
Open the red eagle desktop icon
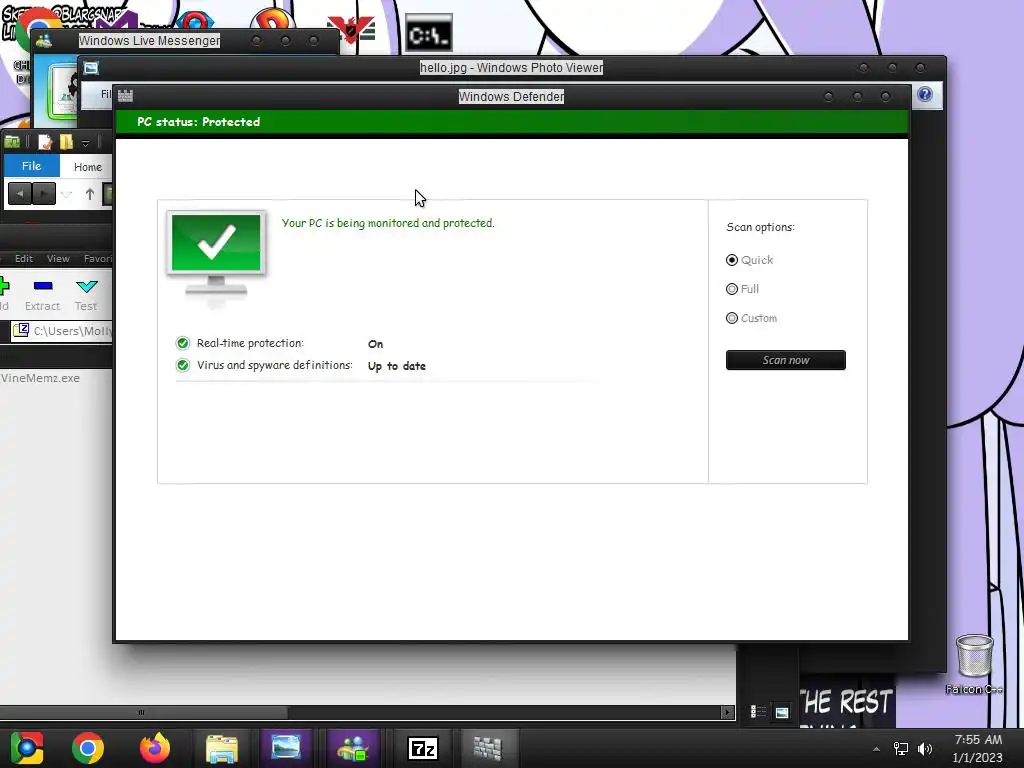[x=352, y=31]
